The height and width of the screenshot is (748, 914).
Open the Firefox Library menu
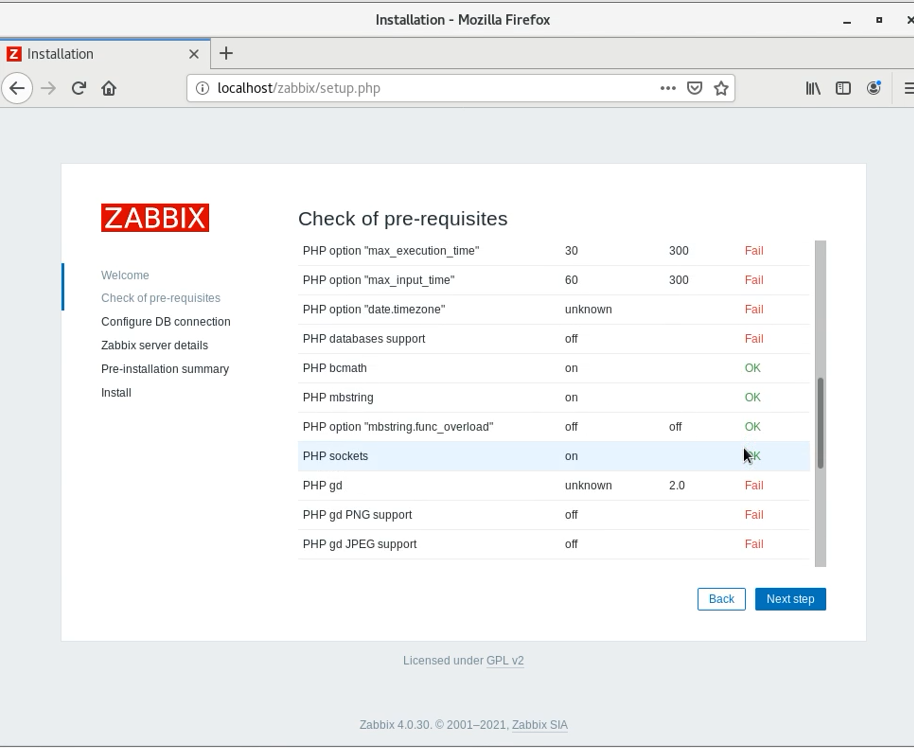click(813, 88)
